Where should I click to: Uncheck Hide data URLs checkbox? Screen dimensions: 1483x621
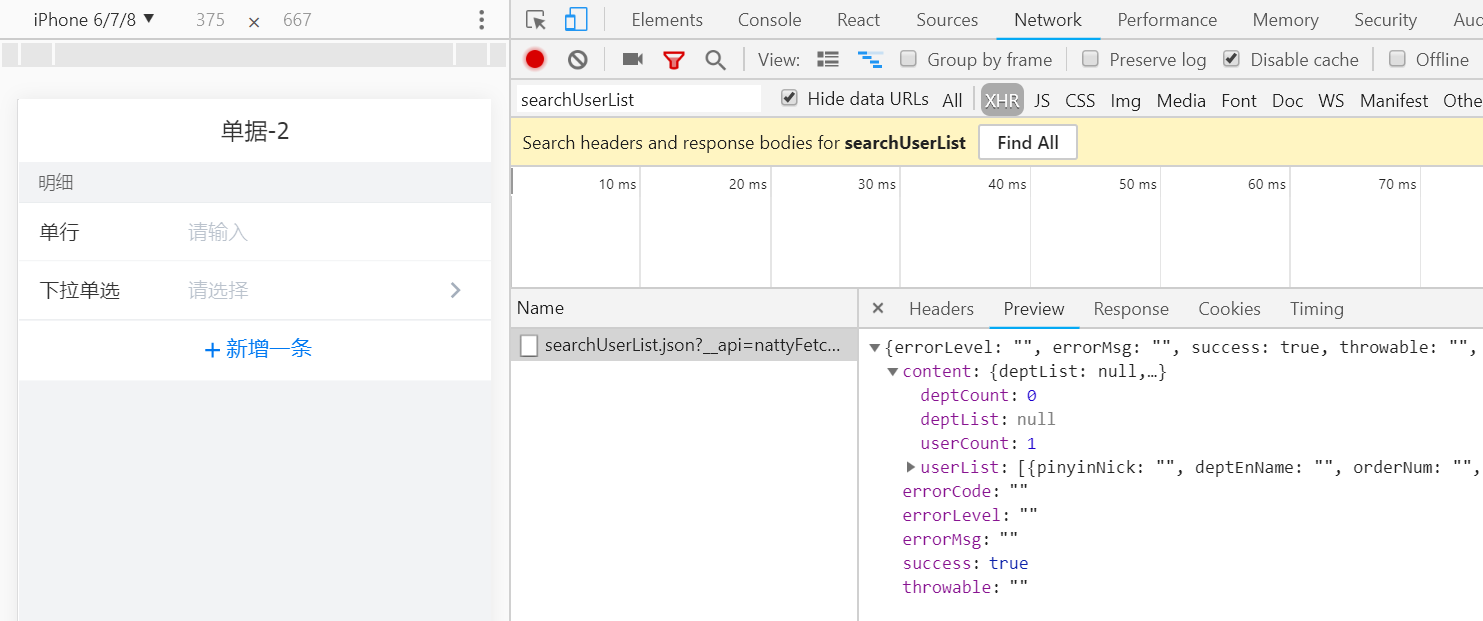pyautogui.click(x=789, y=98)
